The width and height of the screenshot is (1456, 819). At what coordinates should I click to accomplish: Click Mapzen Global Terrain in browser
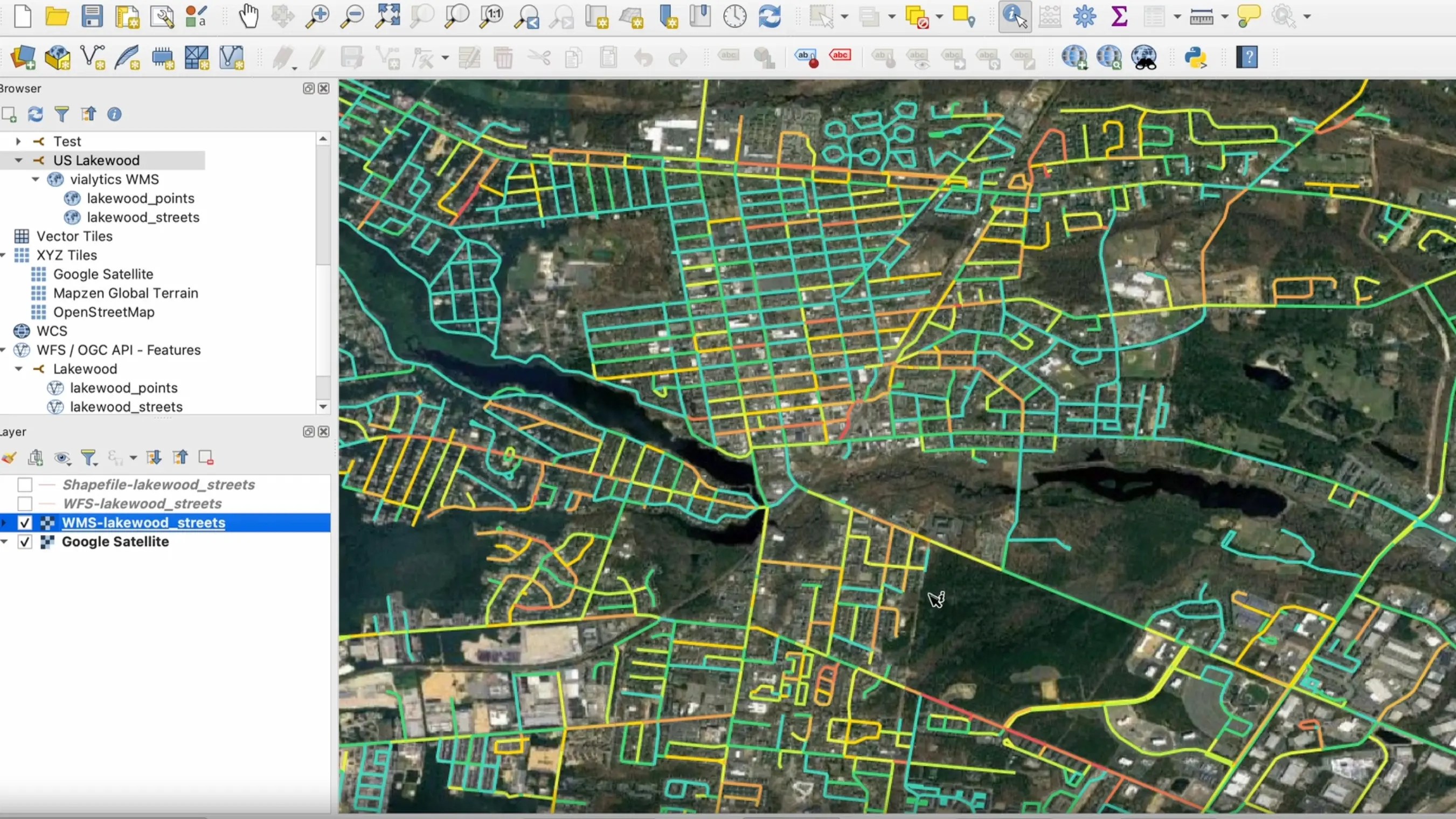pyautogui.click(x=126, y=293)
